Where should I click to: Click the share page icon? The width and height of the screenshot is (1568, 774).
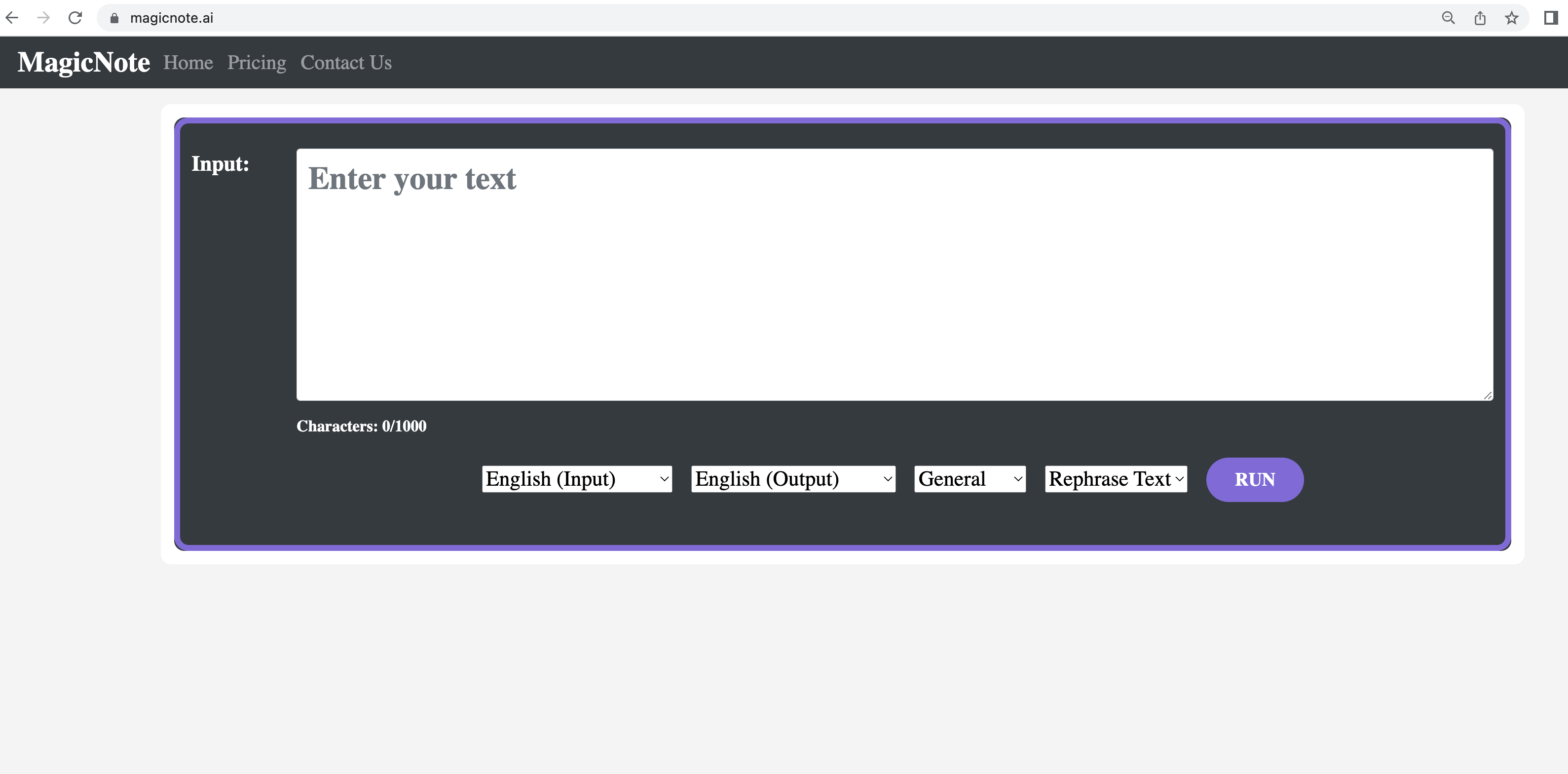click(x=1480, y=18)
